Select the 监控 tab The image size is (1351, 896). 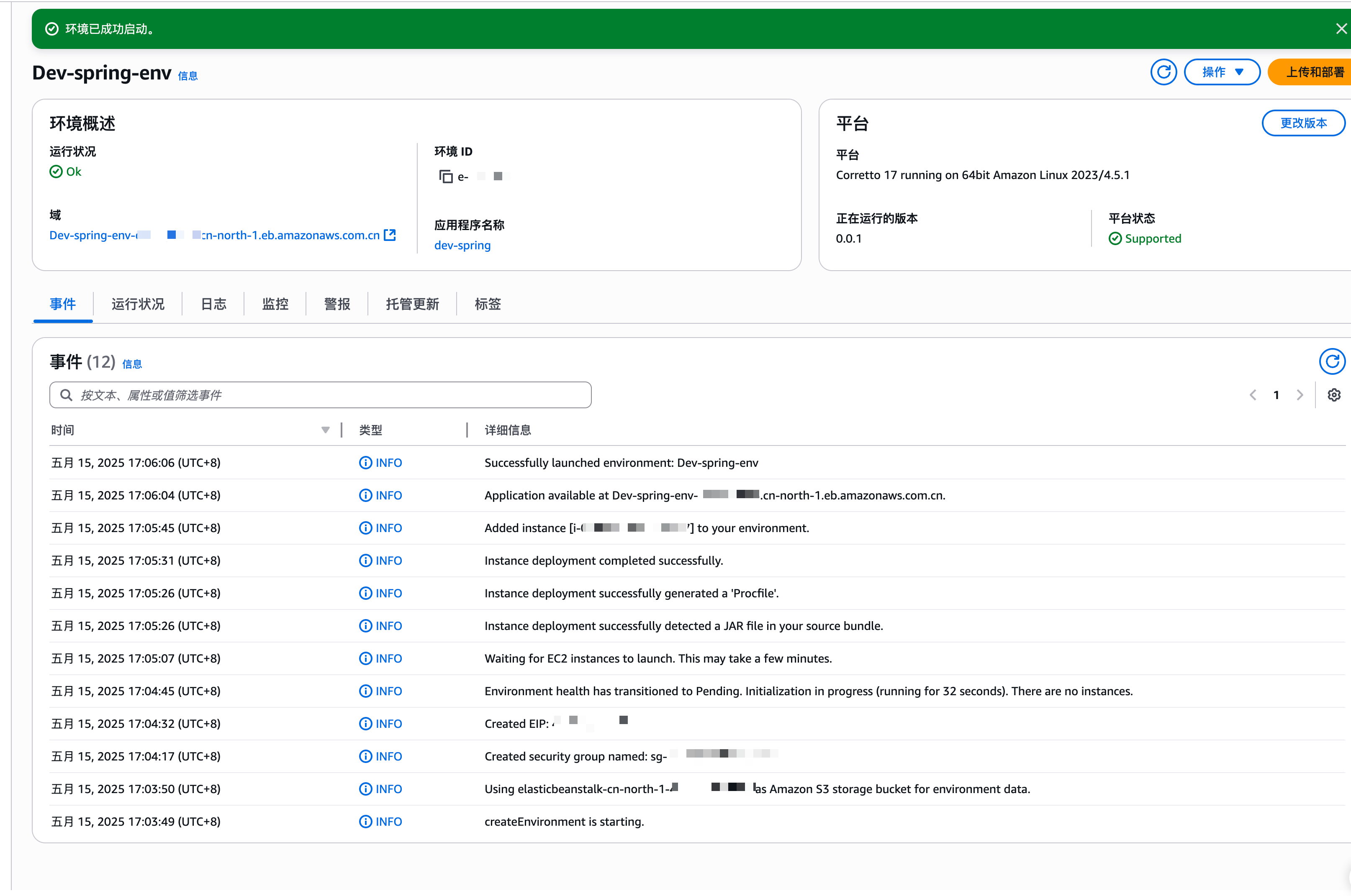[275, 304]
